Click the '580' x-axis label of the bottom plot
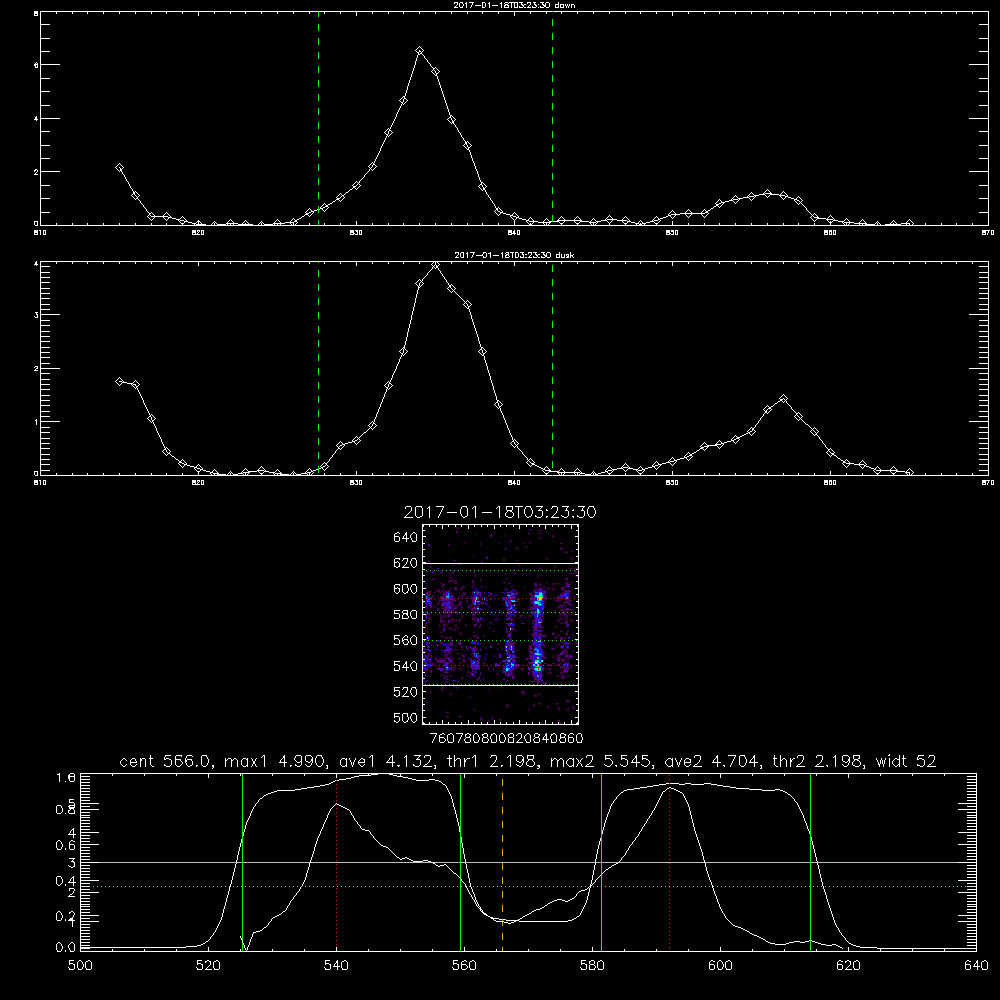The width and height of the screenshot is (1000, 1000). tap(592, 966)
